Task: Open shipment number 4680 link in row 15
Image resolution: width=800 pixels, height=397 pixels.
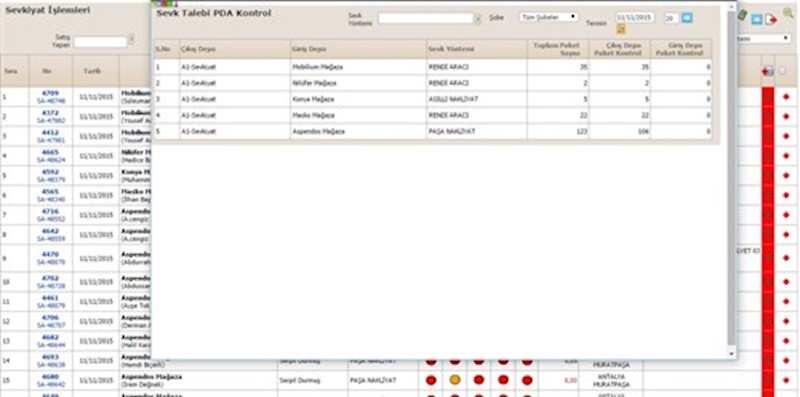Action: click(x=51, y=377)
